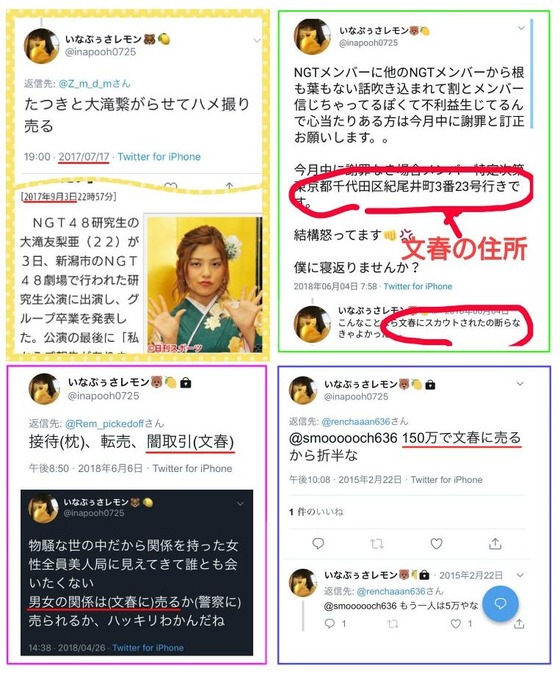Tap the share icon under 150万 tweet
Screen dimensions: 560x679
[495, 543]
